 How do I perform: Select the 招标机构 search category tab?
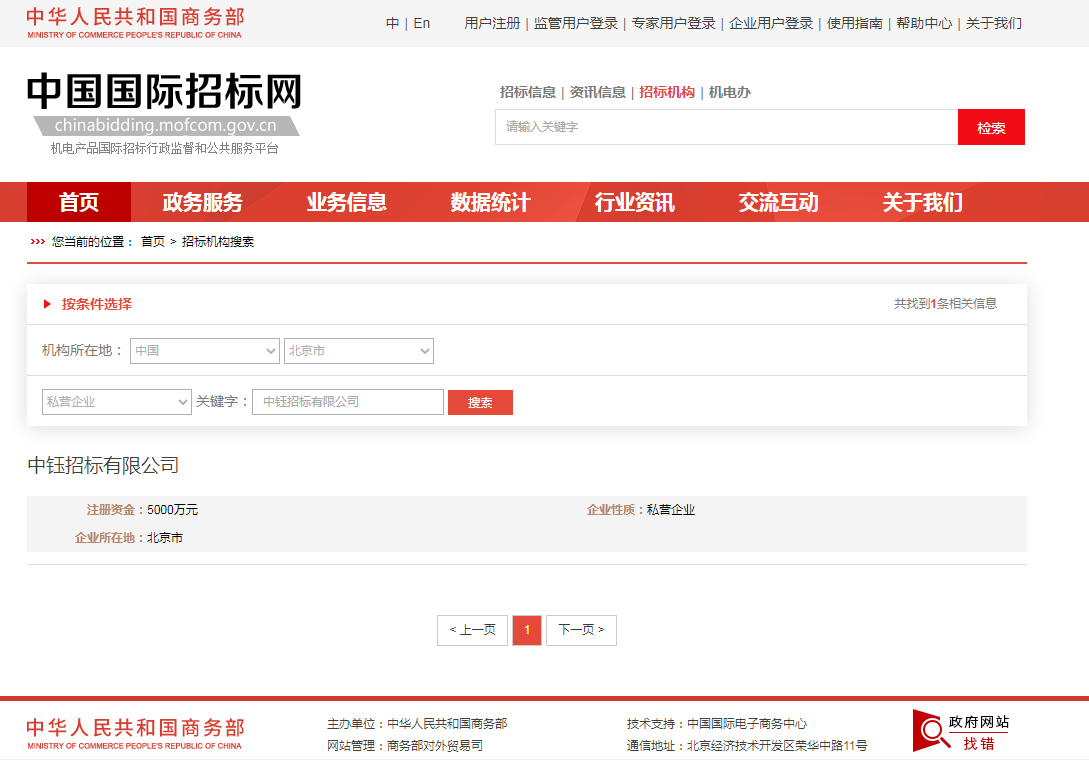[667, 92]
